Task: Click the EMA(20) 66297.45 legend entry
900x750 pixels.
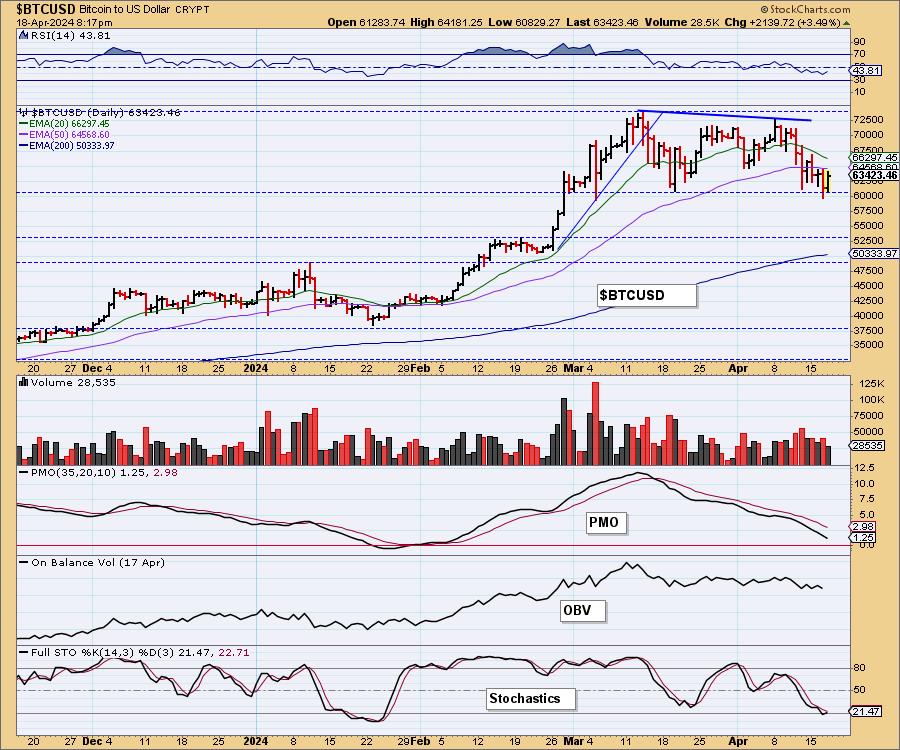Action: (69, 123)
